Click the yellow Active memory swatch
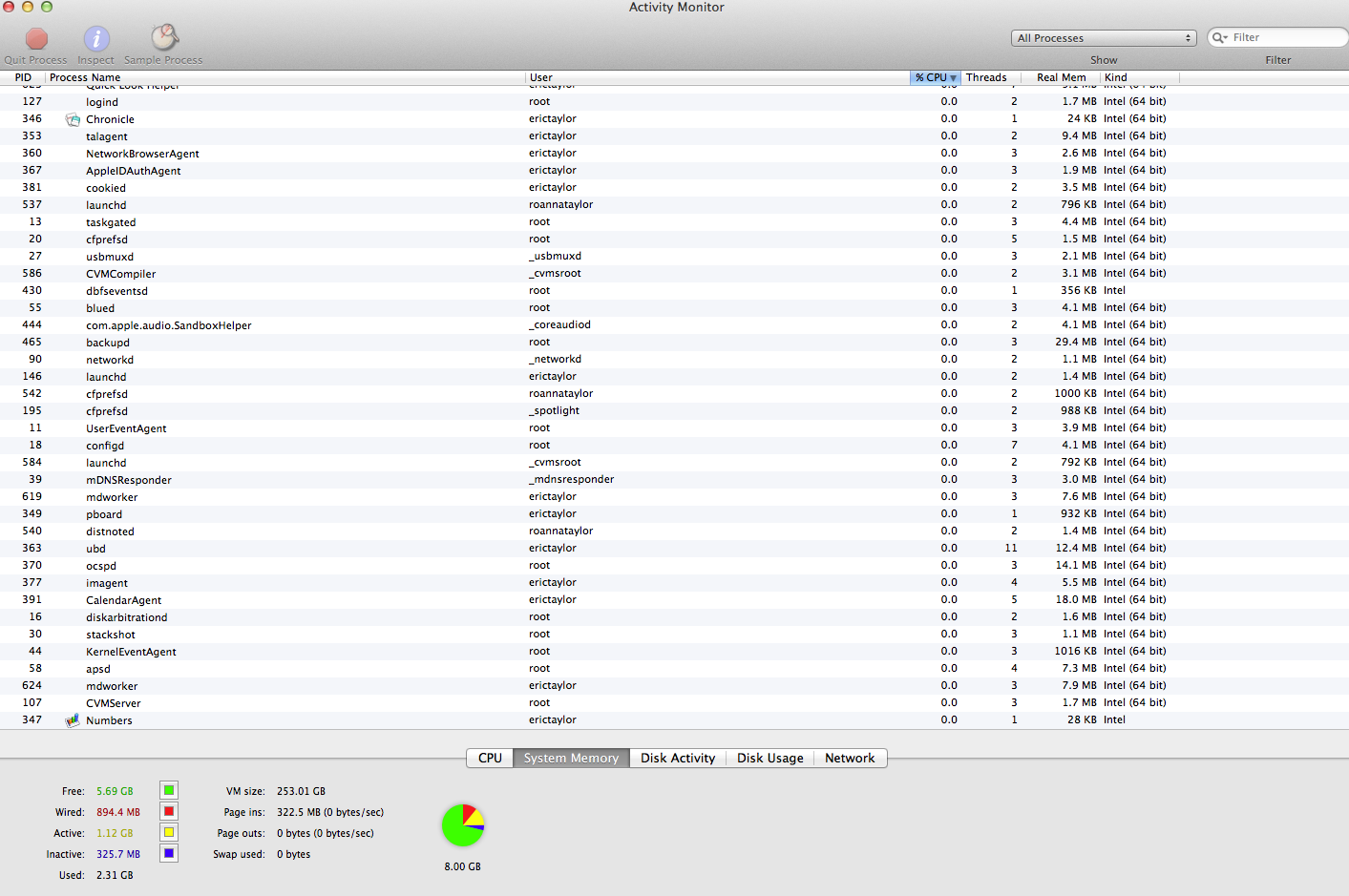1349x896 pixels. (x=169, y=832)
